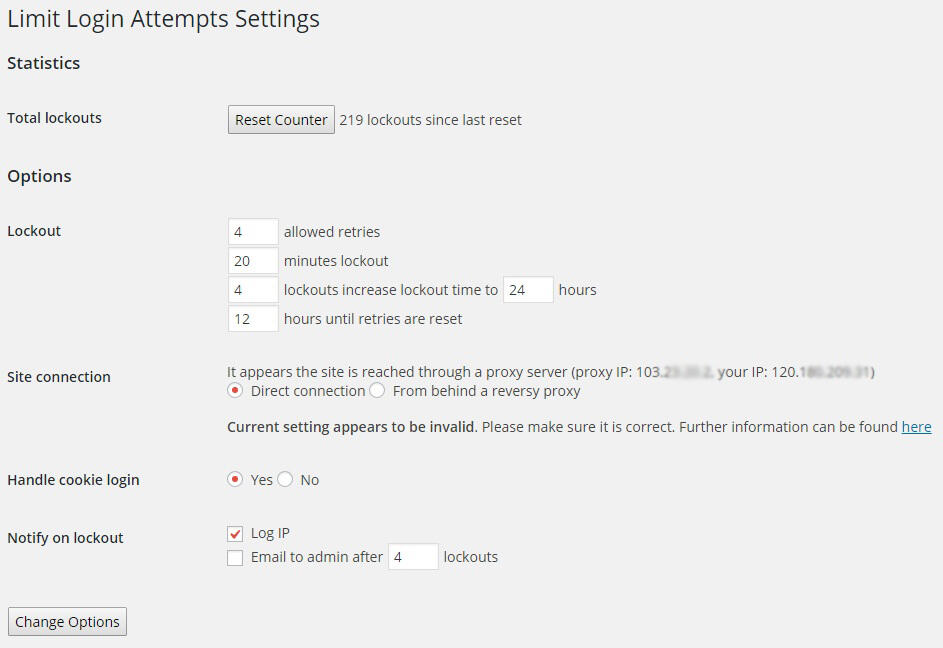Image resolution: width=943 pixels, height=648 pixels.
Task: Click the lockouts increase count field
Action: (253, 290)
